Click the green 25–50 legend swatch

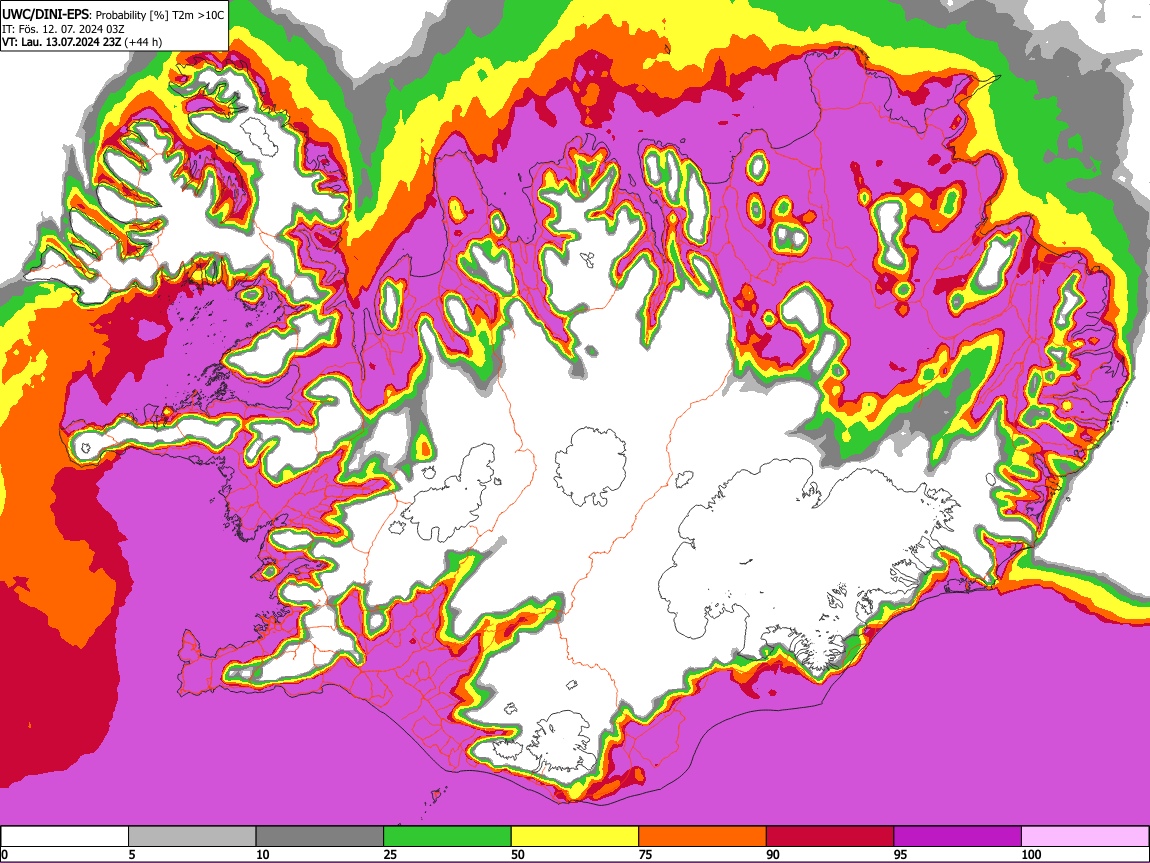pos(447,837)
